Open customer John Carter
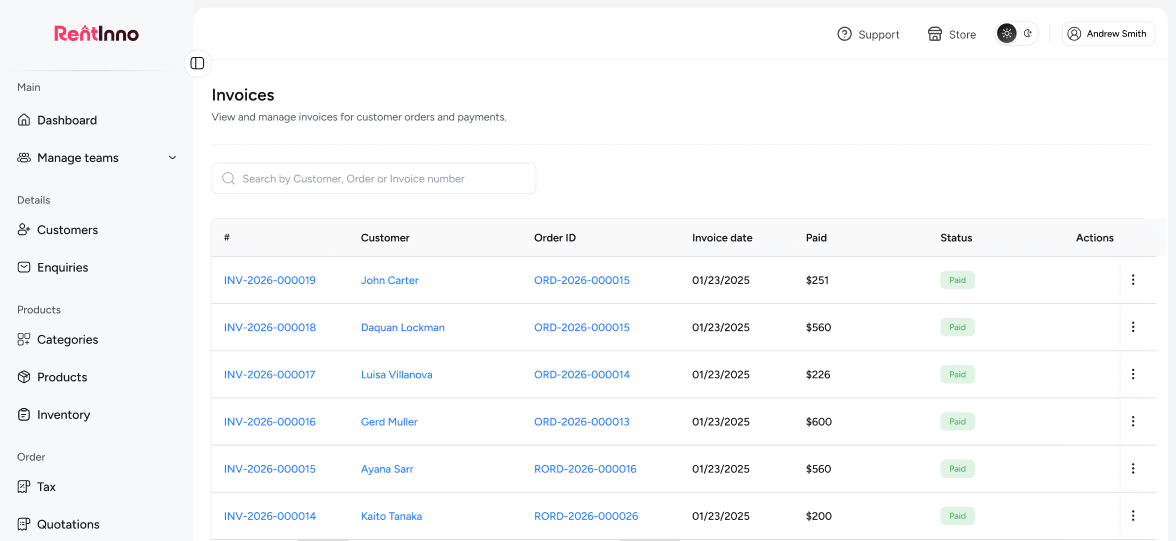The height and width of the screenshot is (541, 1176). 390,281
